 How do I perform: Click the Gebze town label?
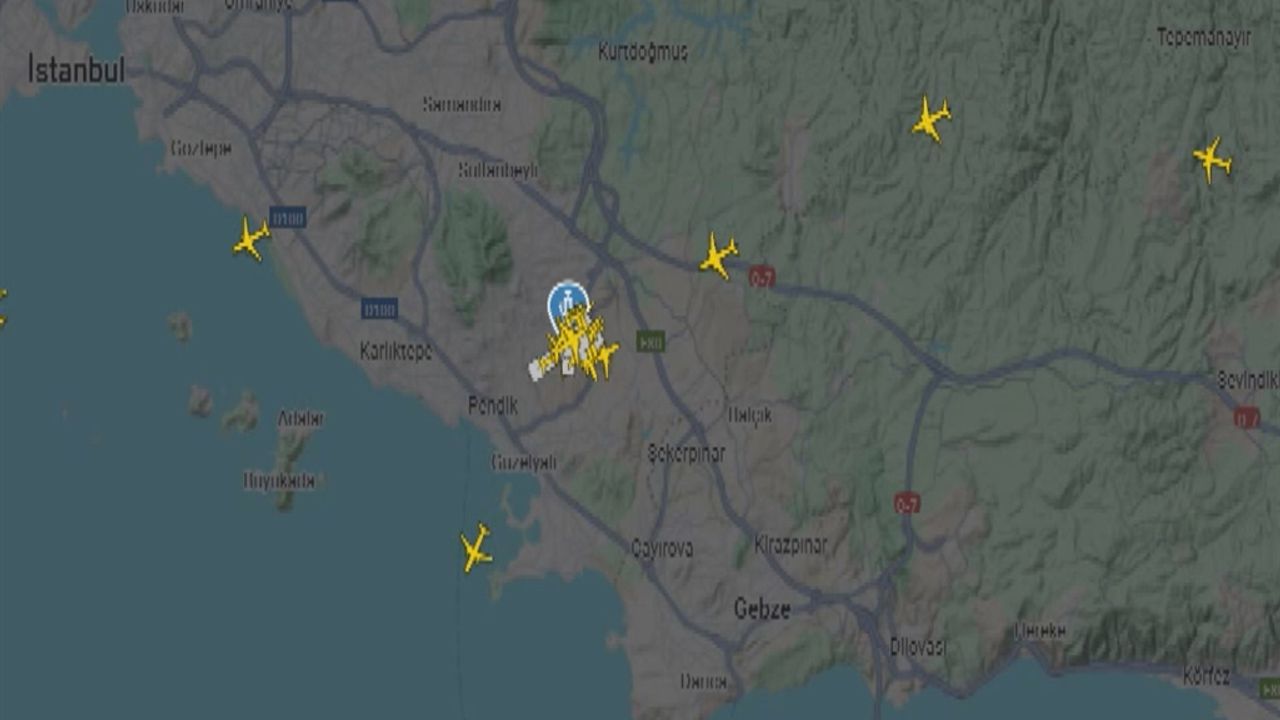click(762, 609)
